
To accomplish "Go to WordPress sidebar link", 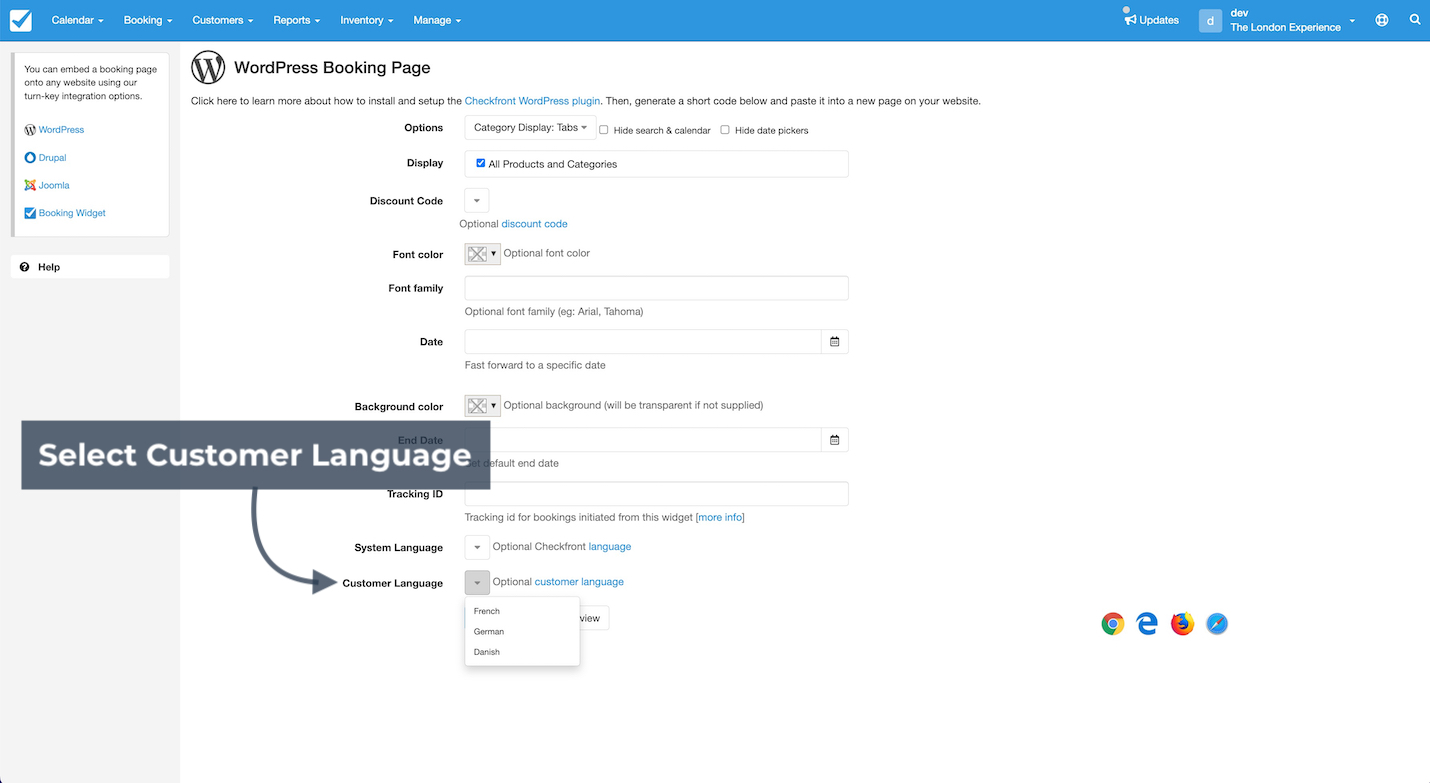I will tap(61, 130).
